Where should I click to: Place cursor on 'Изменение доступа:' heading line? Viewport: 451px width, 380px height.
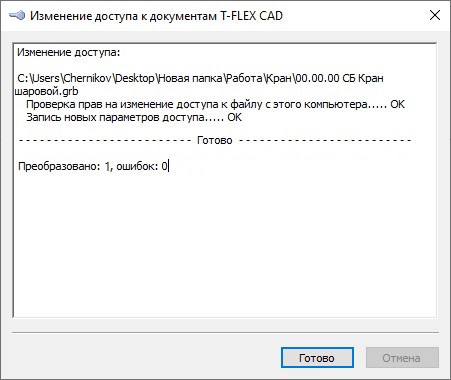point(68,52)
